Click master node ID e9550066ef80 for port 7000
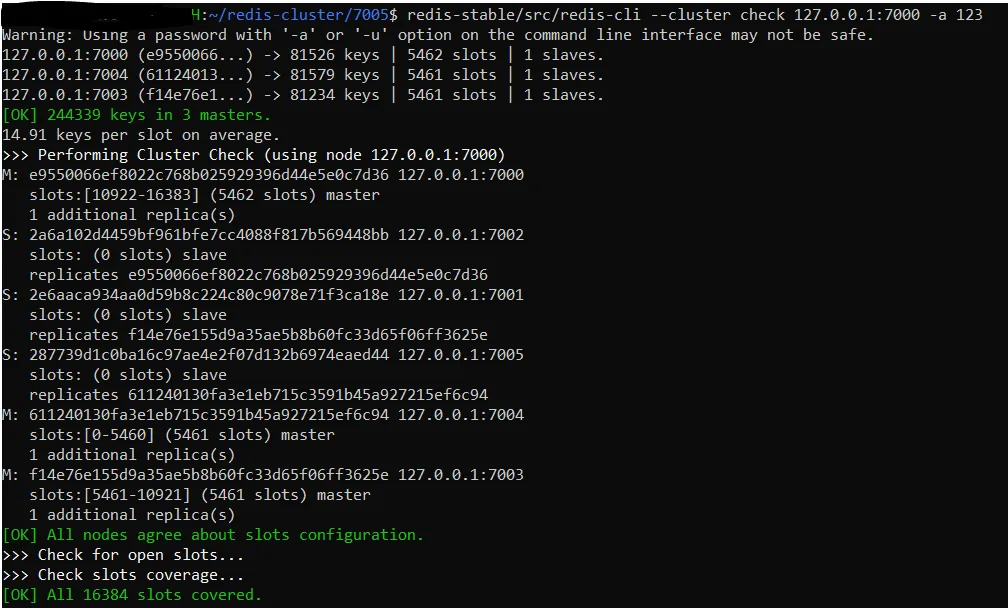The height and width of the screenshot is (608, 1008). [209, 175]
